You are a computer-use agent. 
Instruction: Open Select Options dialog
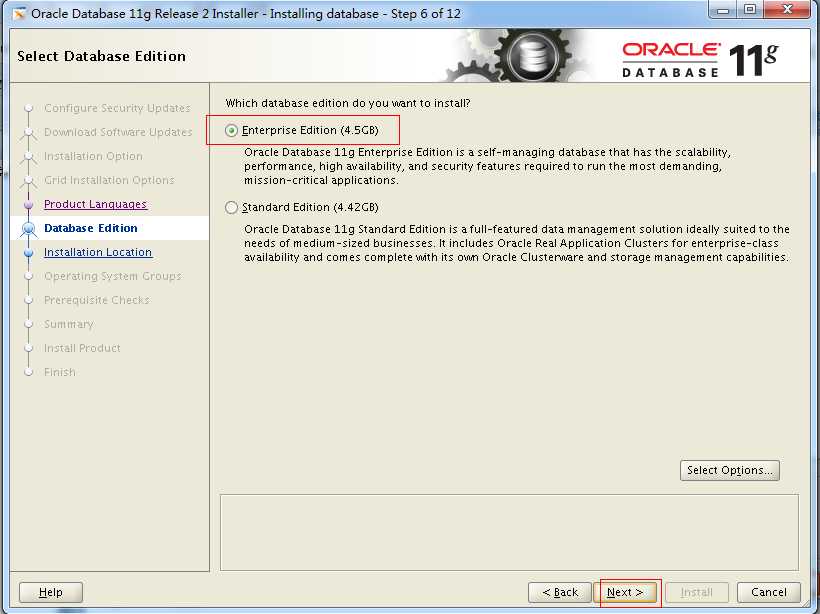(730, 470)
